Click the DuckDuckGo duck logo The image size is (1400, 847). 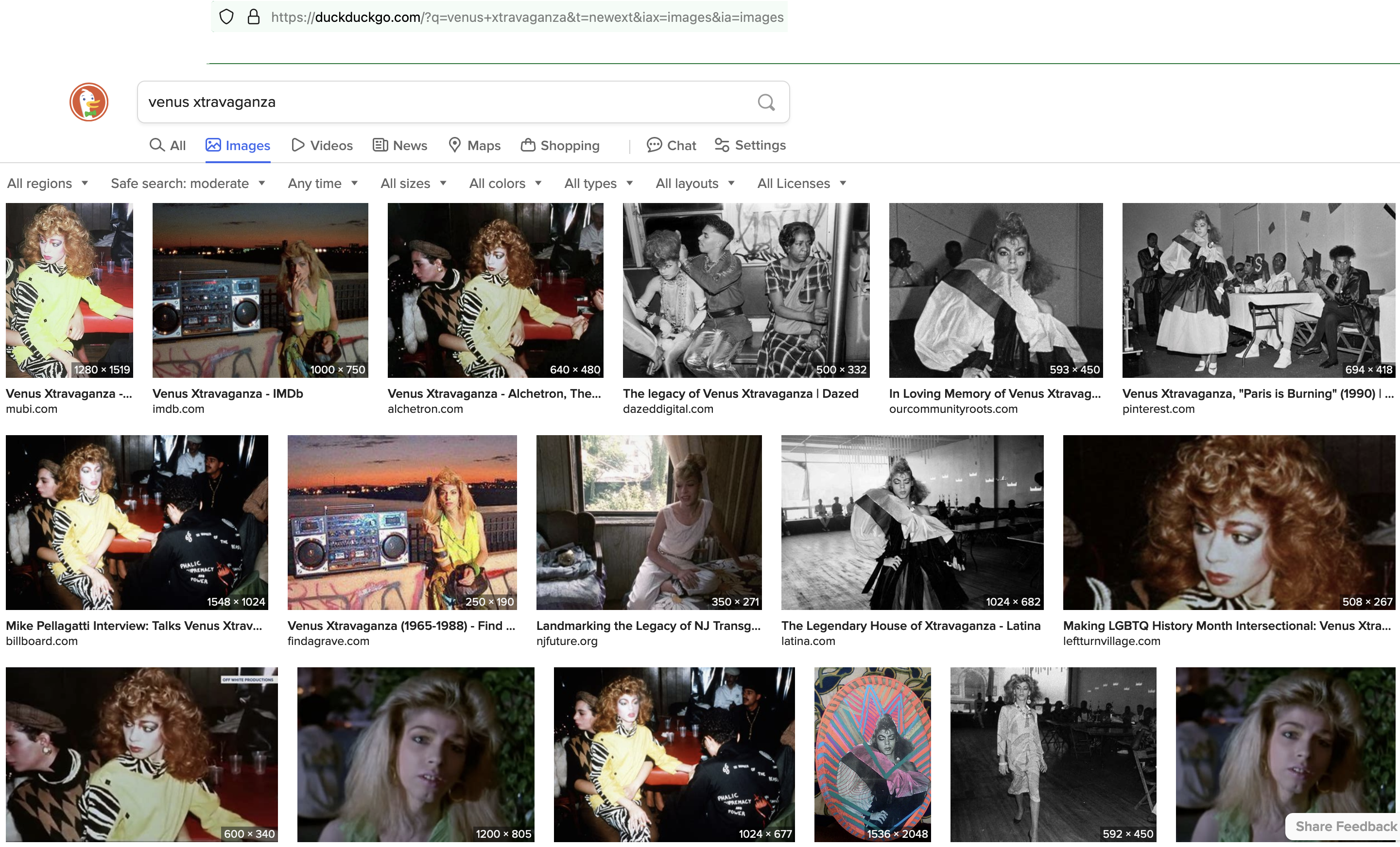click(x=88, y=102)
